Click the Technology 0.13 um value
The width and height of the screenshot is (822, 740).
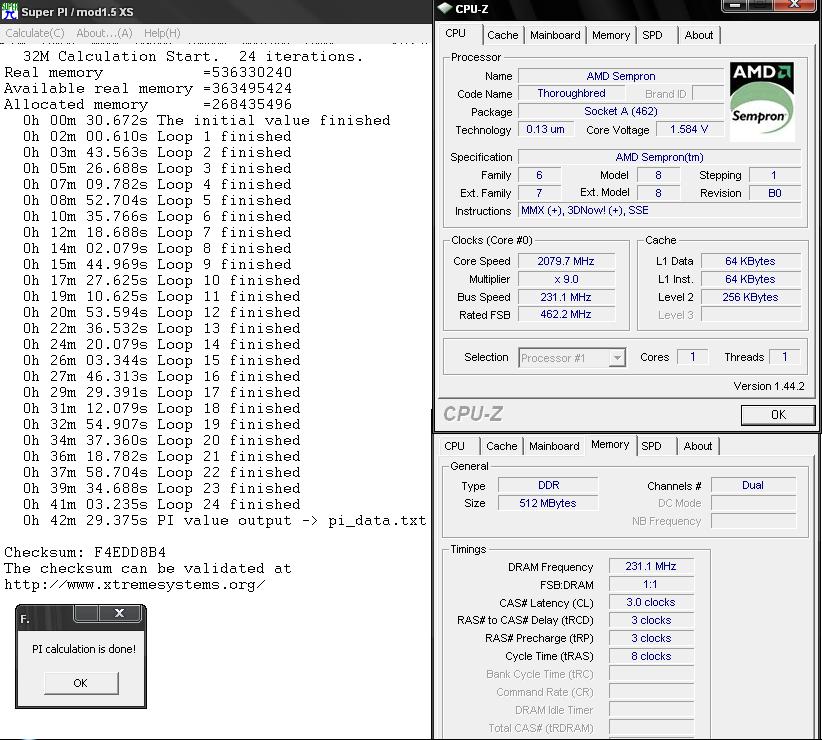[x=545, y=129]
